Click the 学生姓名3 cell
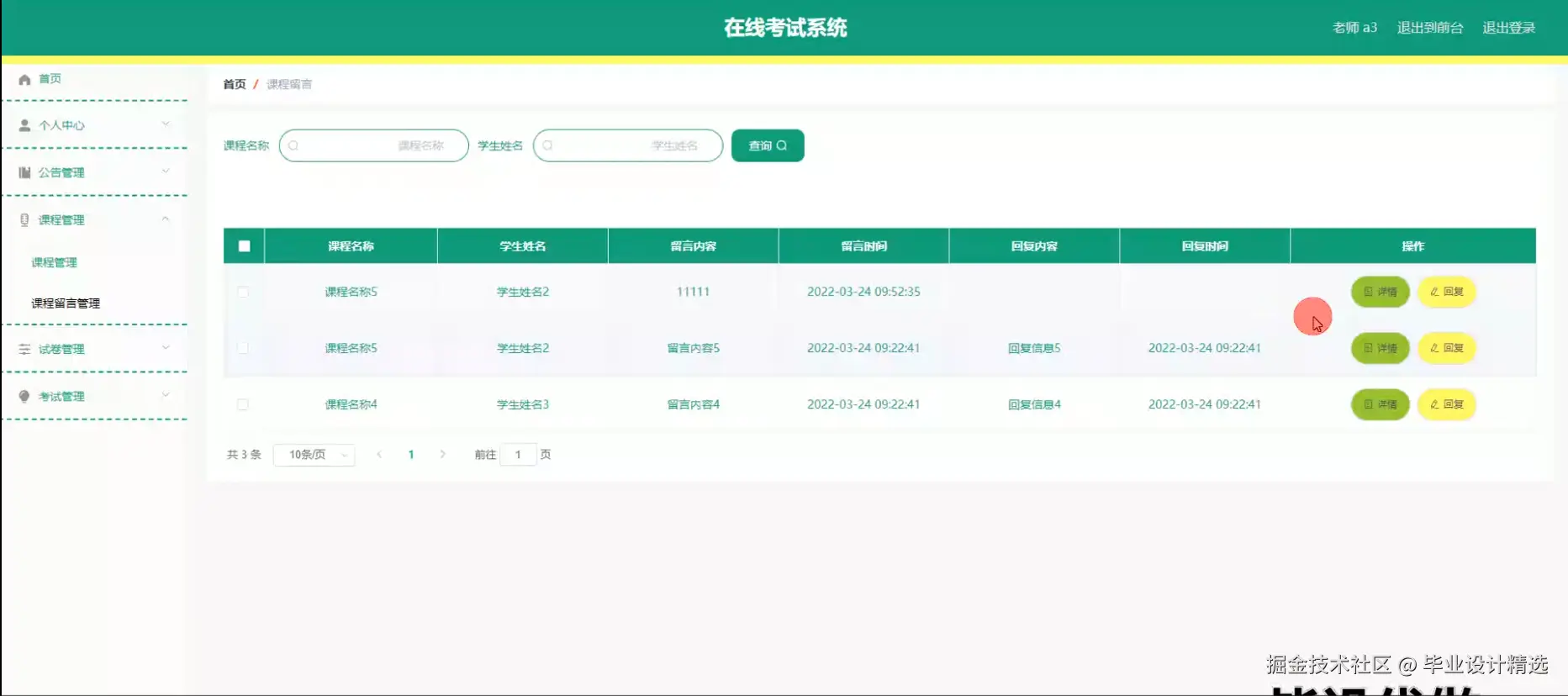This screenshot has height=696, width=1568. click(x=522, y=404)
